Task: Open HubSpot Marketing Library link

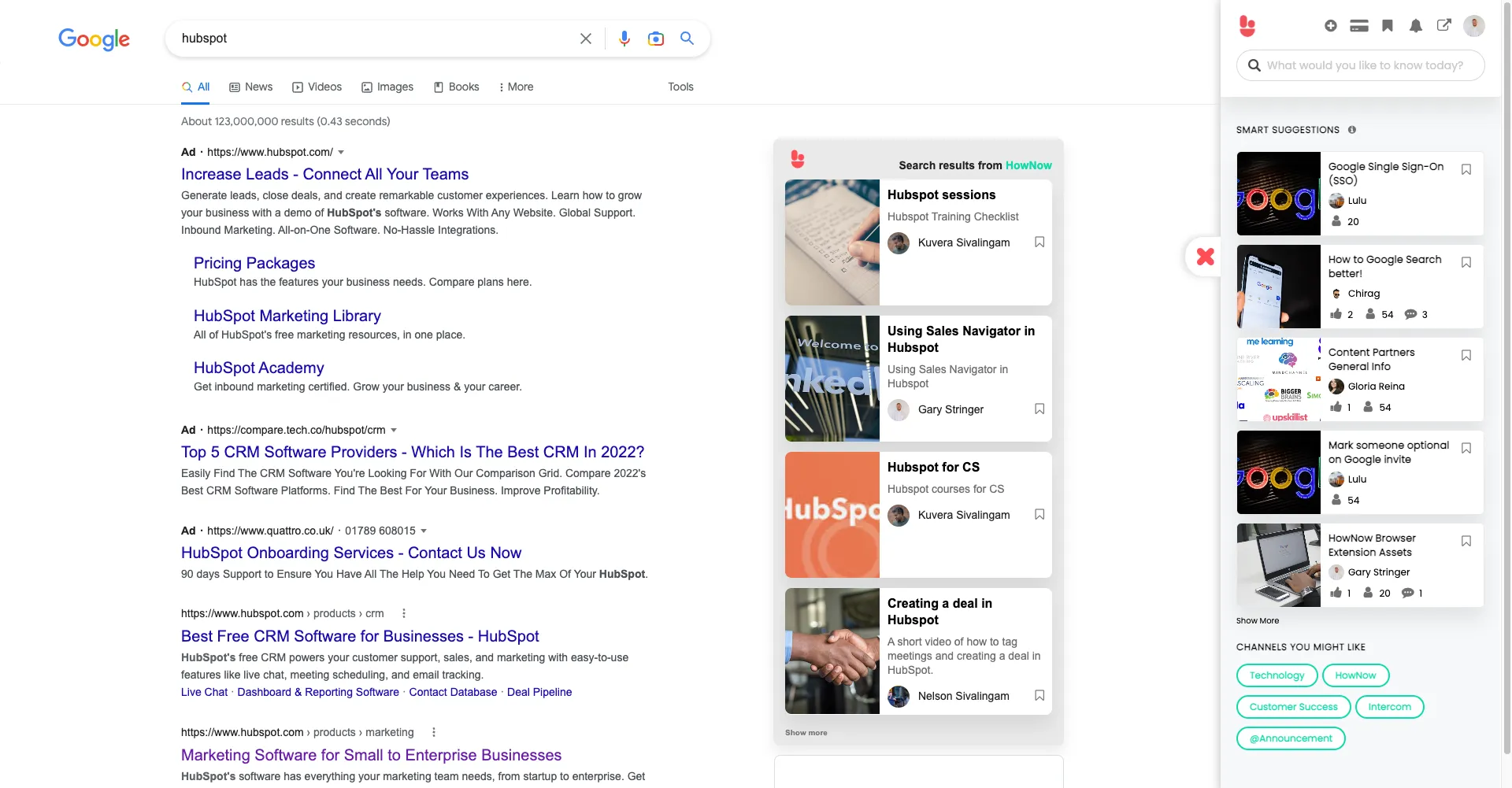Action: pyautogui.click(x=287, y=316)
